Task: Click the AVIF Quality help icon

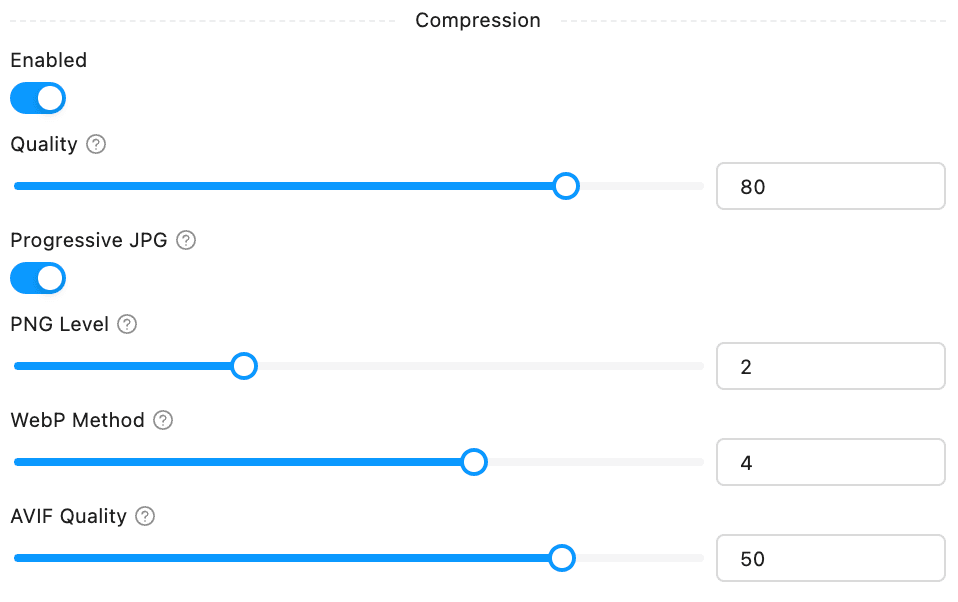Action: click(145, 516)
